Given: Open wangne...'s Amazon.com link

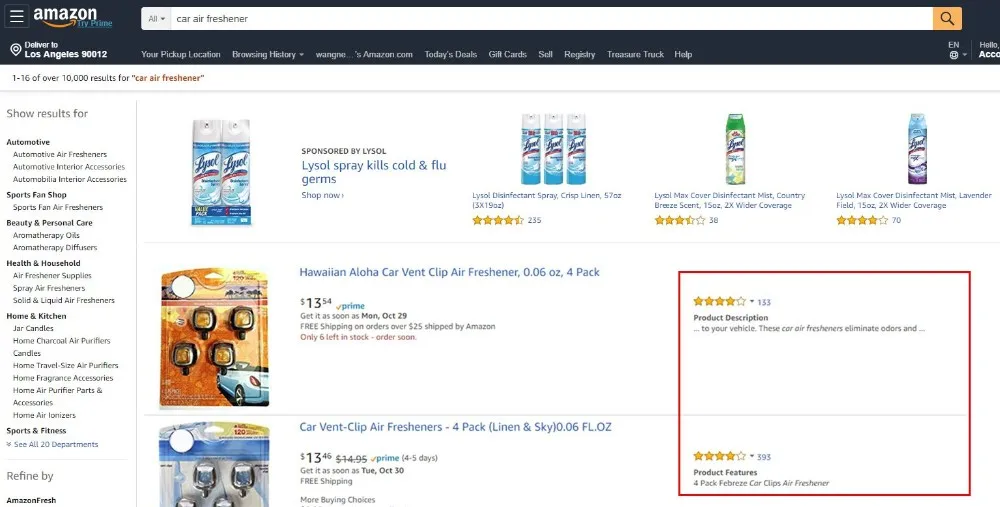Looking at the screenshot, I should pyautogui.click(x=364, y=55).
